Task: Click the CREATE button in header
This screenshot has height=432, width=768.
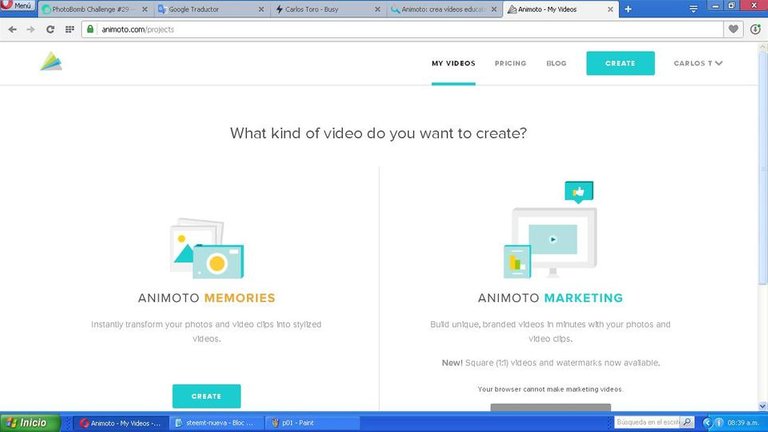Action: [620, 63]
